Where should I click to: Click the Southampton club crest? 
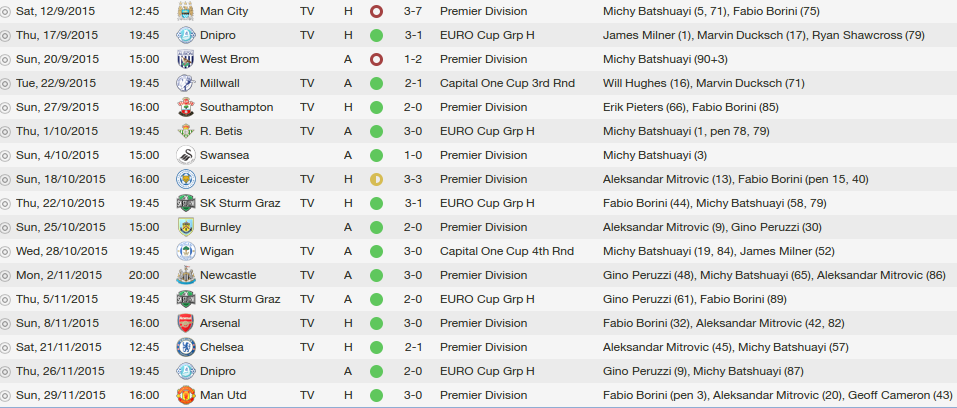click(186, 107)
